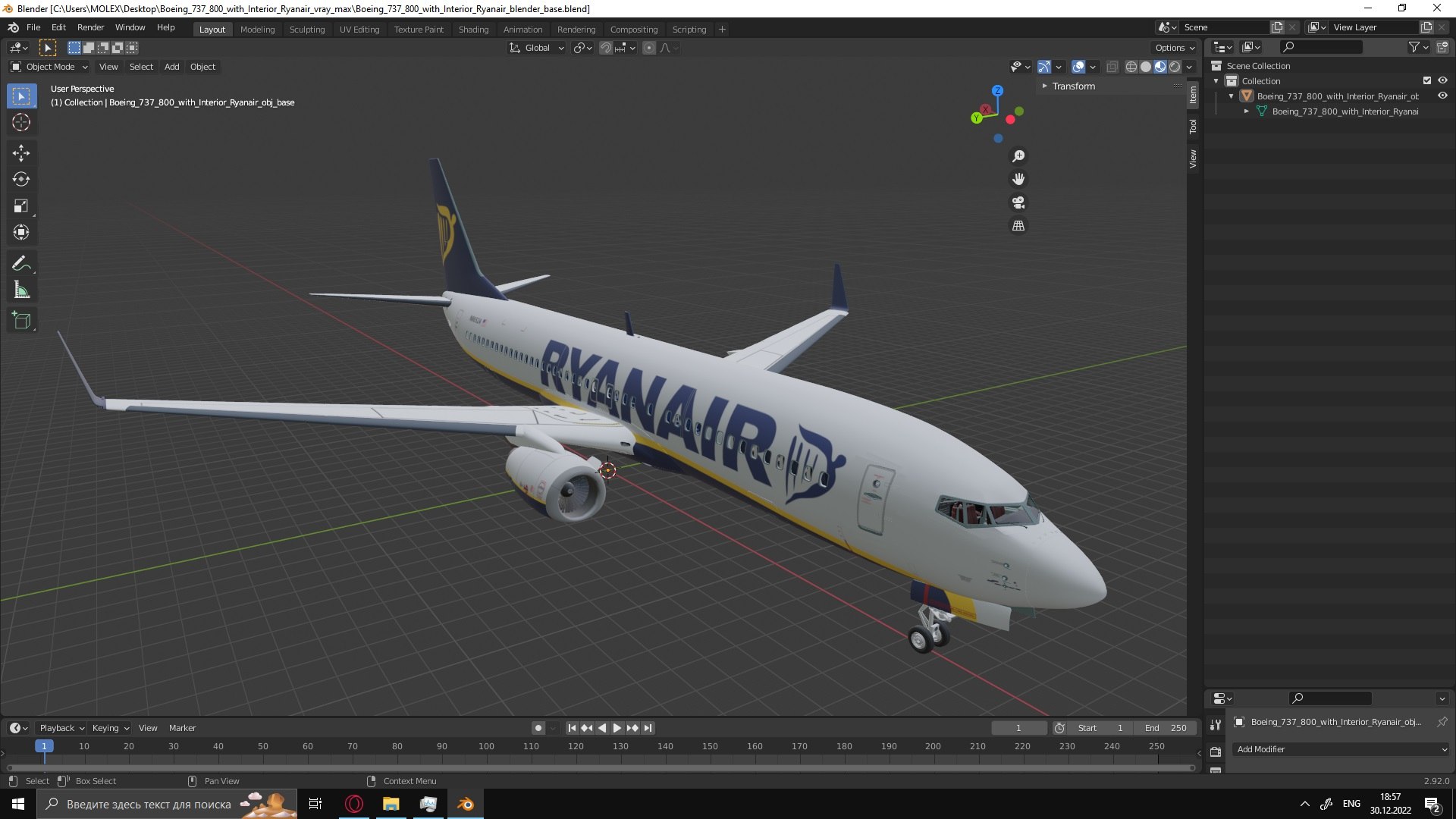This screenshot has height=819, width=1456.
Task: Click the End frame 250 field
Action: (x=1166, y=728)
